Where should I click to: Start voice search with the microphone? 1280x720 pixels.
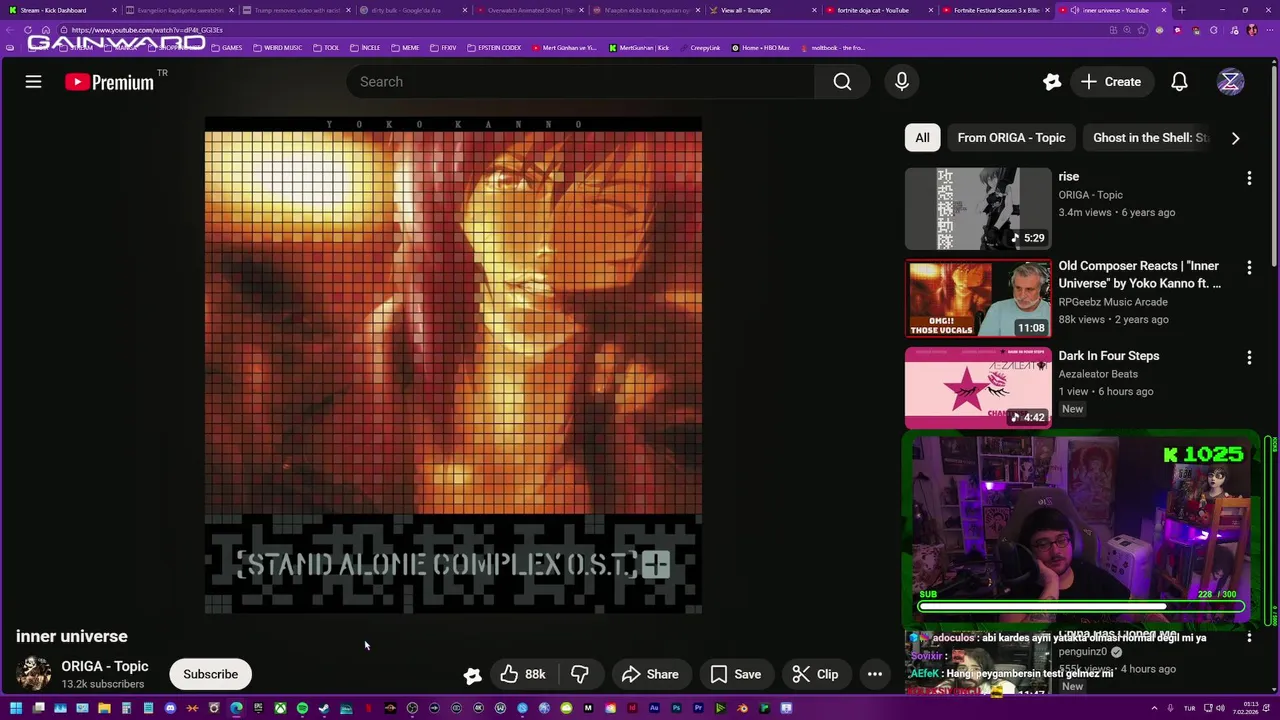click(x=902, y=82)
